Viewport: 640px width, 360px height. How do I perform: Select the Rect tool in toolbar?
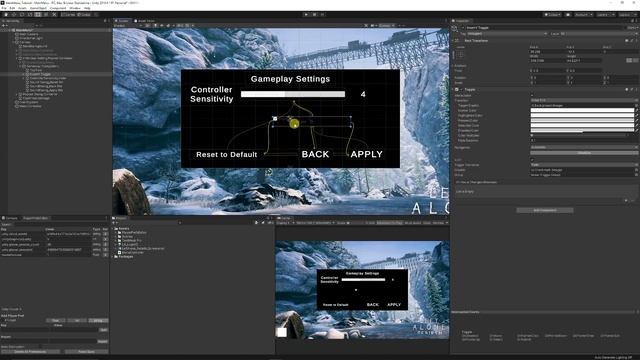(x=38, y=14)
